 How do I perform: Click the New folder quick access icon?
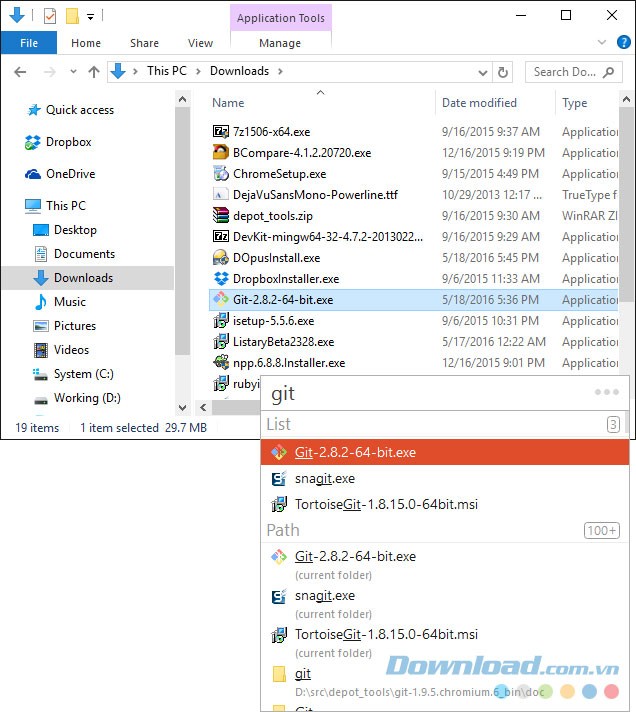72,16
